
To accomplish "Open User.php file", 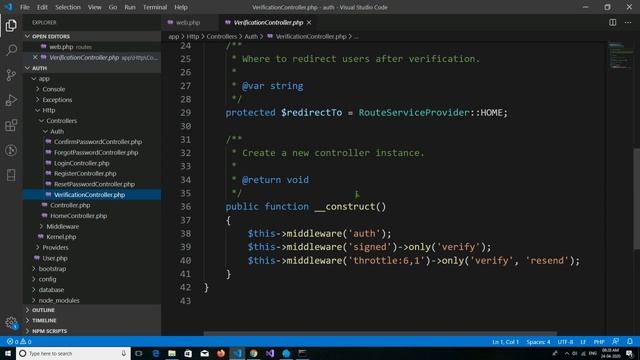I will 55,258.
